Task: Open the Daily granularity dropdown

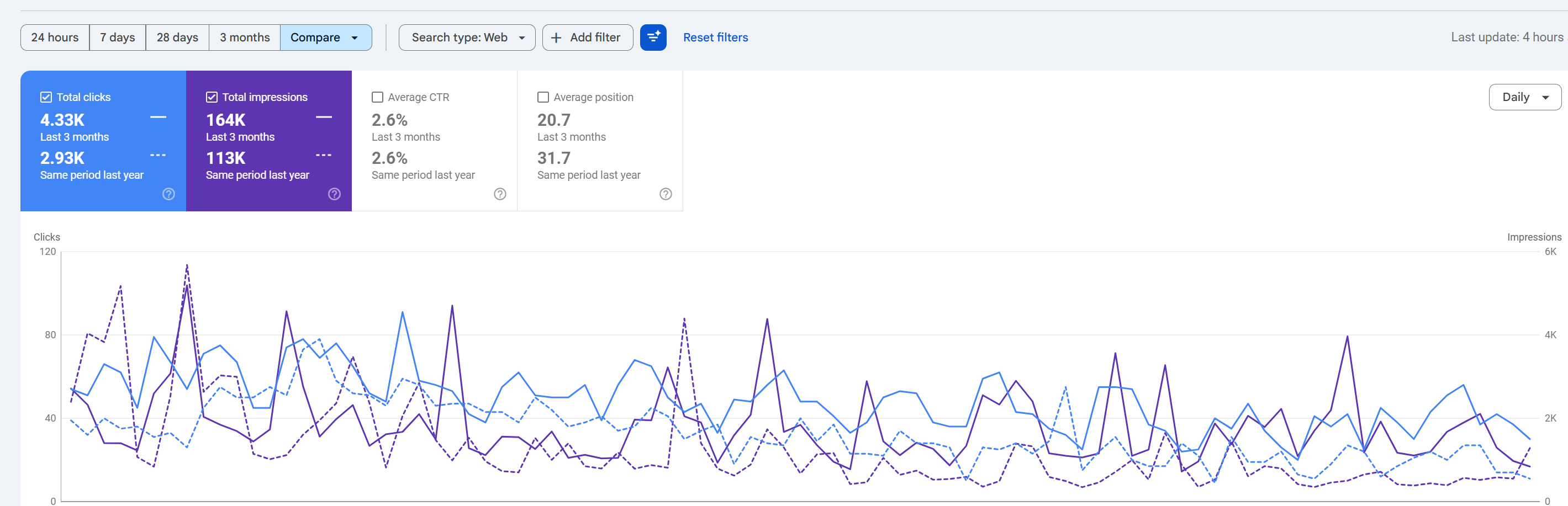Action: tap(1524, 97)
